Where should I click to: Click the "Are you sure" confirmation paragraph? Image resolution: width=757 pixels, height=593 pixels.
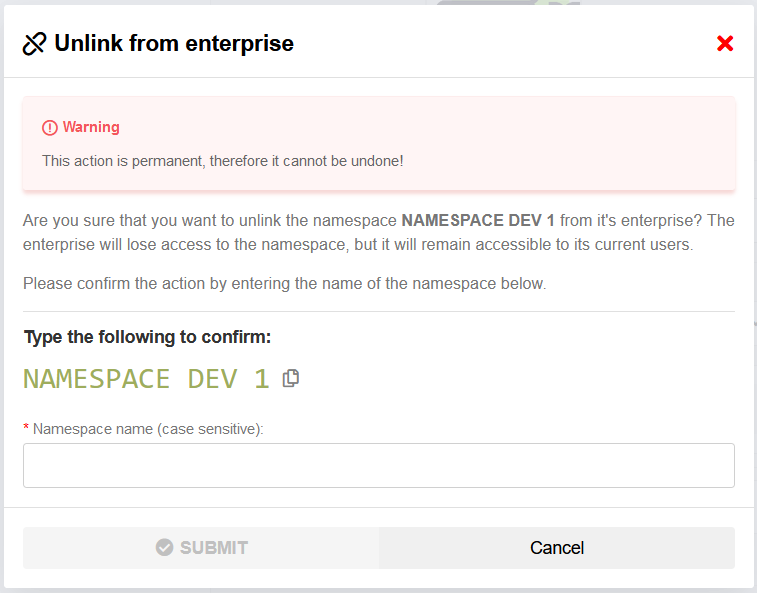pyautogui.click(x=200, y=220)
